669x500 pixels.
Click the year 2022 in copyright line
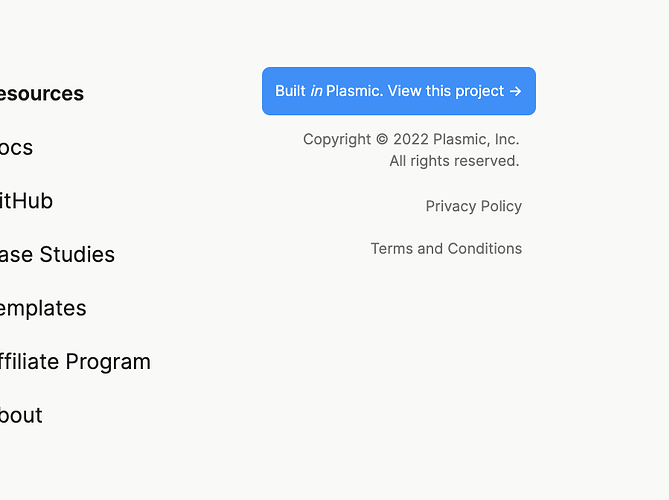(x=410, y=139)
